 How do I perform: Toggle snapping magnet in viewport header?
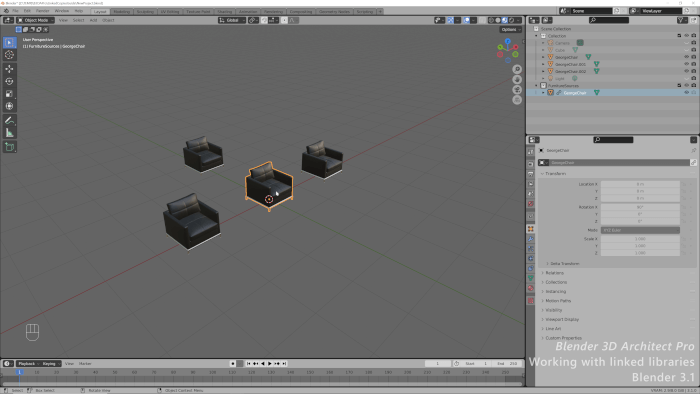264,20
